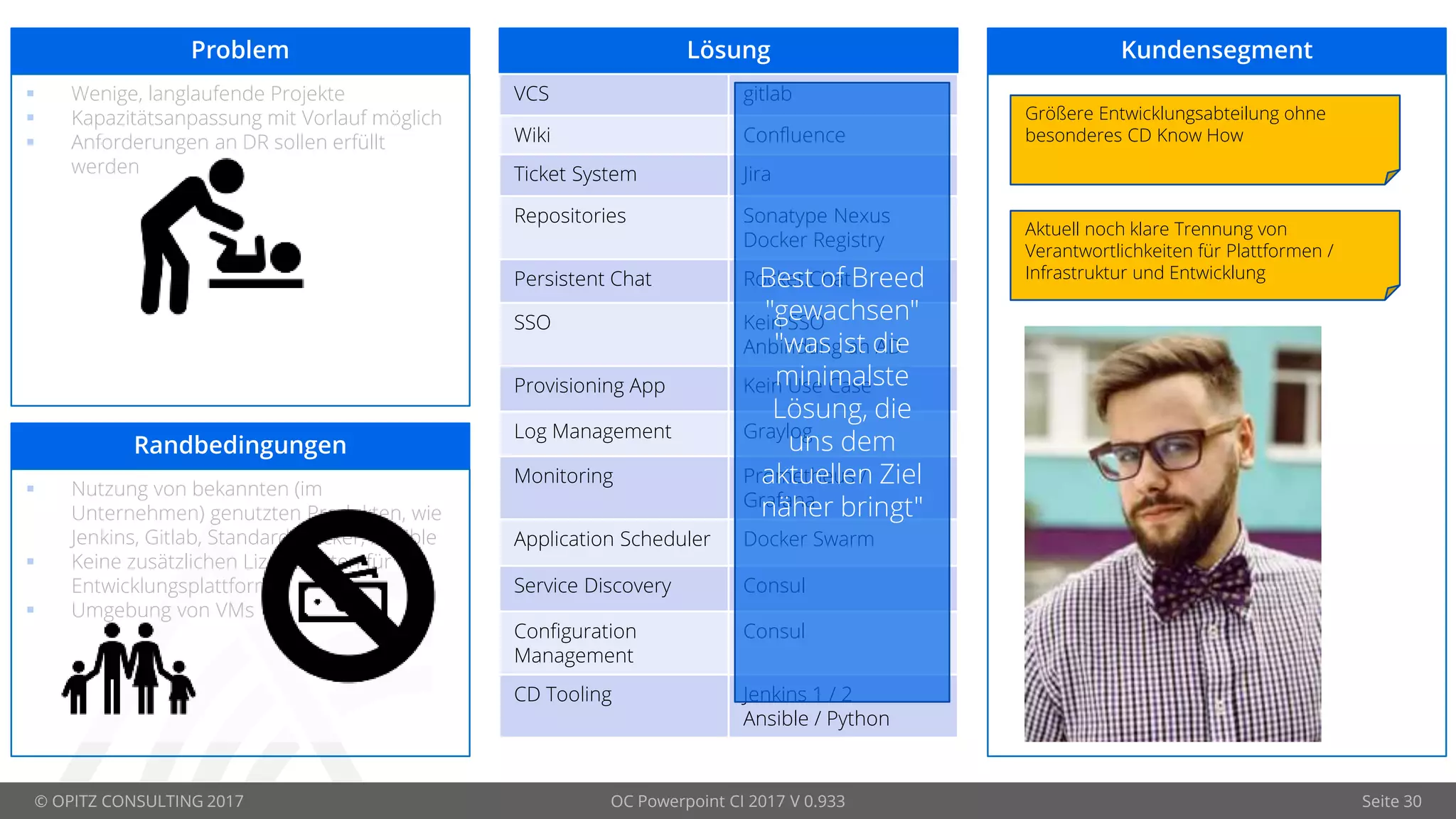Image resolution: width=1456 pixels, height=819 pixels.
Task: Click the no-money prohibition icon
Action: coord(348,596)
